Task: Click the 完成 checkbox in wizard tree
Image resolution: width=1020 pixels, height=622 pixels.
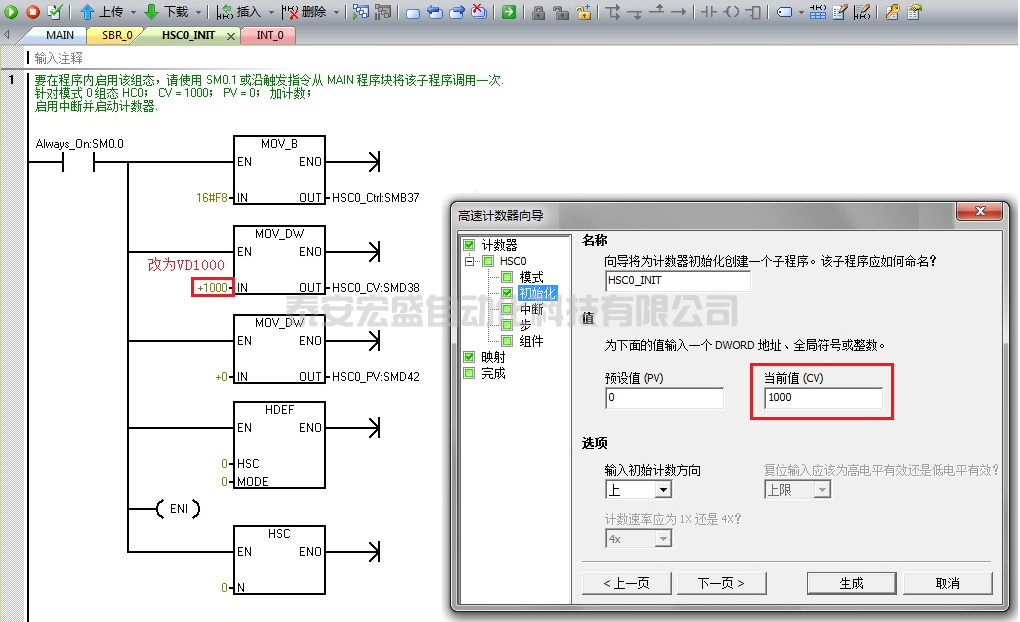Action: pyautogui.click(x=469, y=373)
